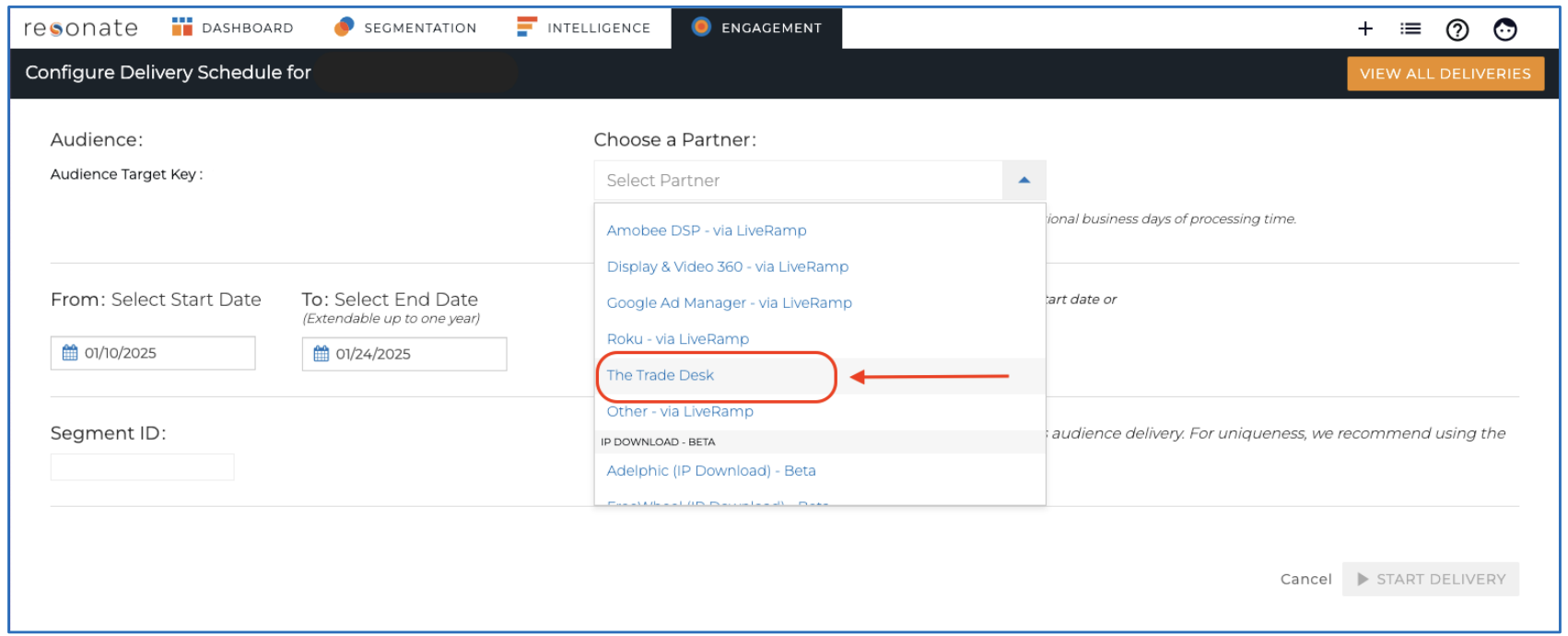This screenshot has width=1568, height=636.
Task: Open the Intelligence tab
Action: tap(584, 28)
